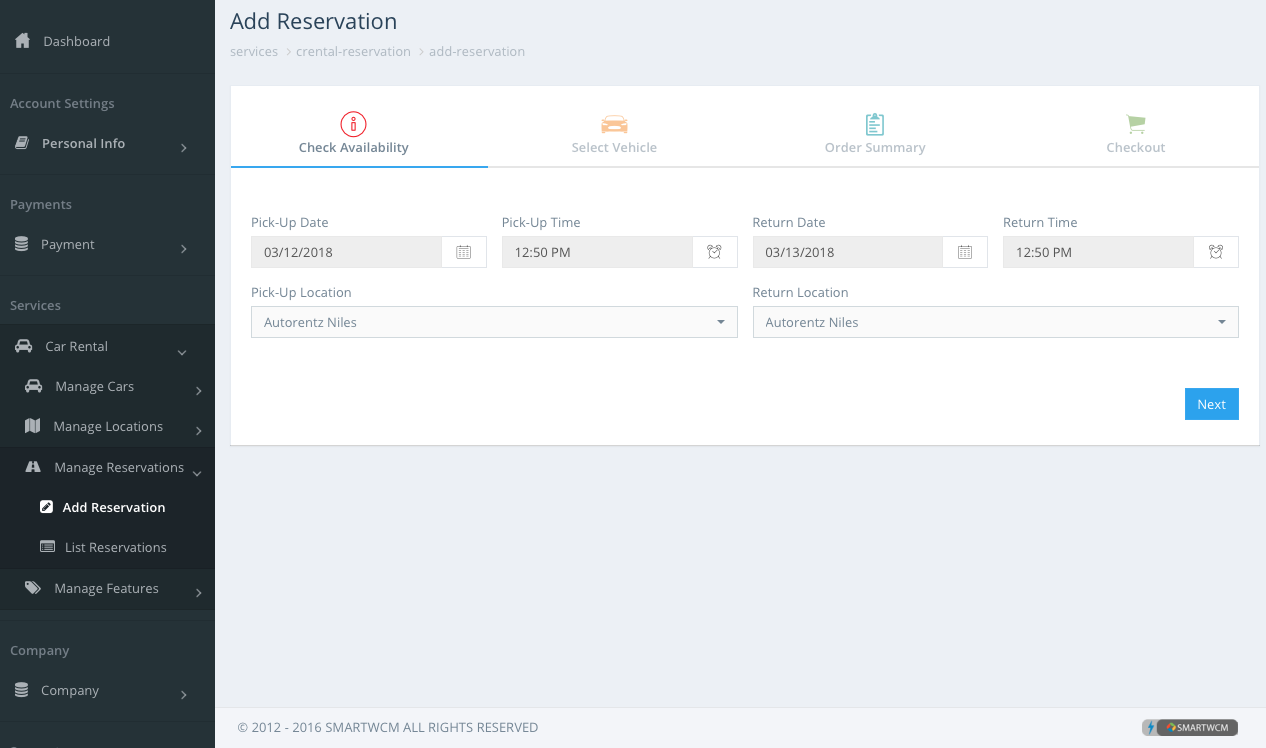1266x748 pixels.
Task: Open the Return Time clock icon
Action: tap(1216, 252)
